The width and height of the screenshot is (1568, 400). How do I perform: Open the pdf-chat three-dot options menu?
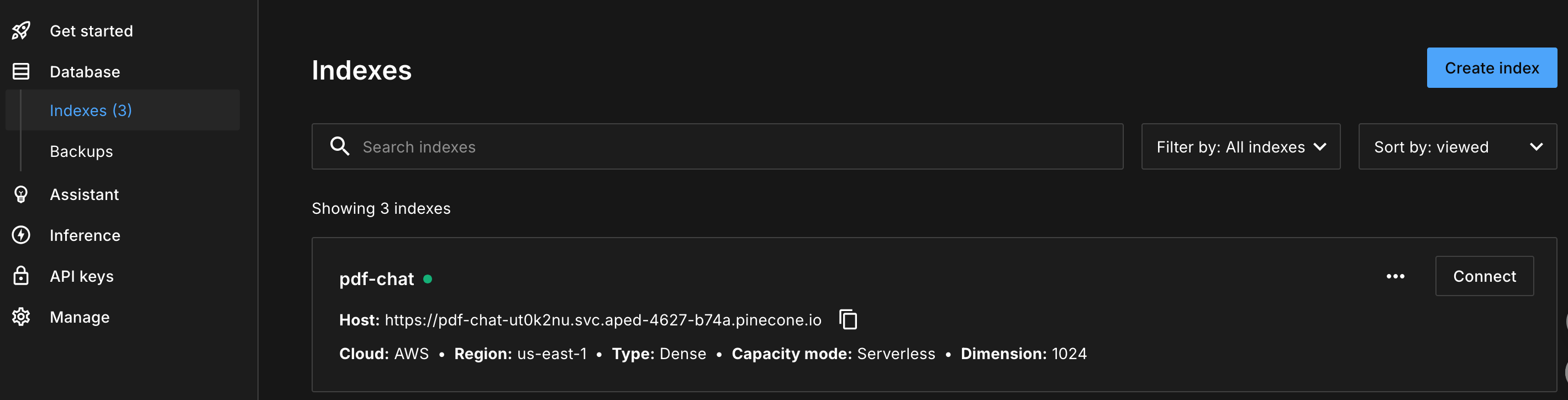point(1395,276)
